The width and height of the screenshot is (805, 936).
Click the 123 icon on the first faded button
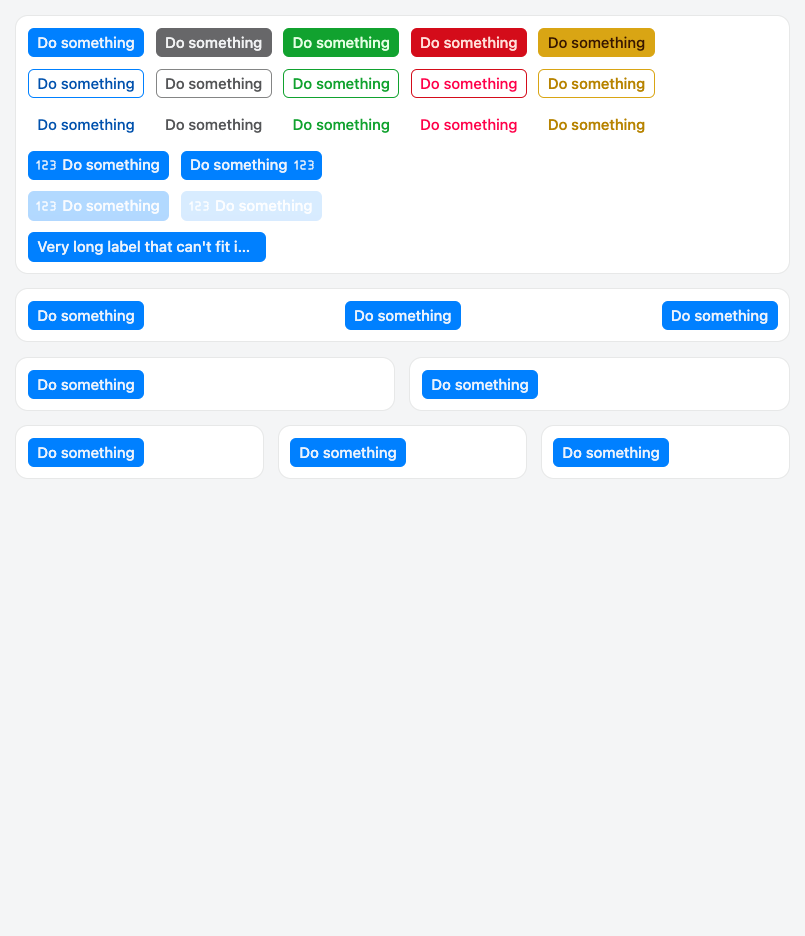point(46,207)
